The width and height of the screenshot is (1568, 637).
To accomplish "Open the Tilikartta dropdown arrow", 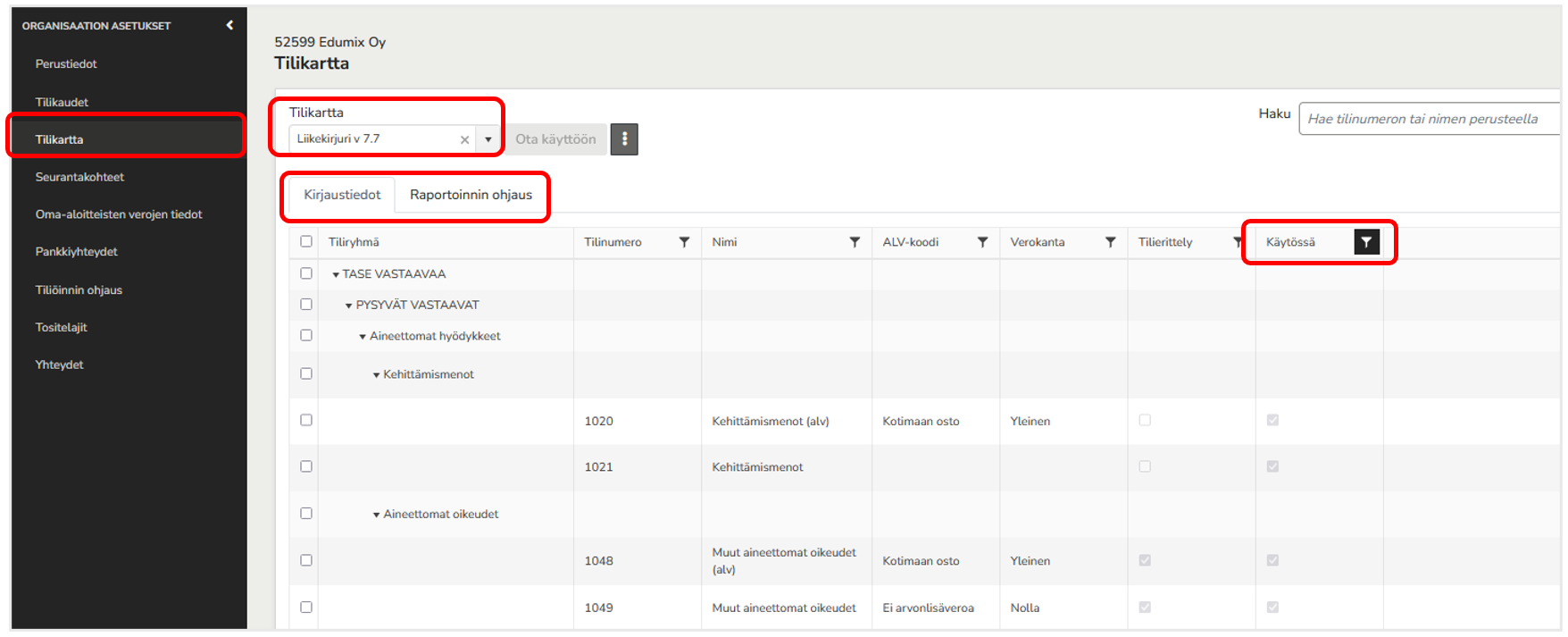I will pos(488,139).
